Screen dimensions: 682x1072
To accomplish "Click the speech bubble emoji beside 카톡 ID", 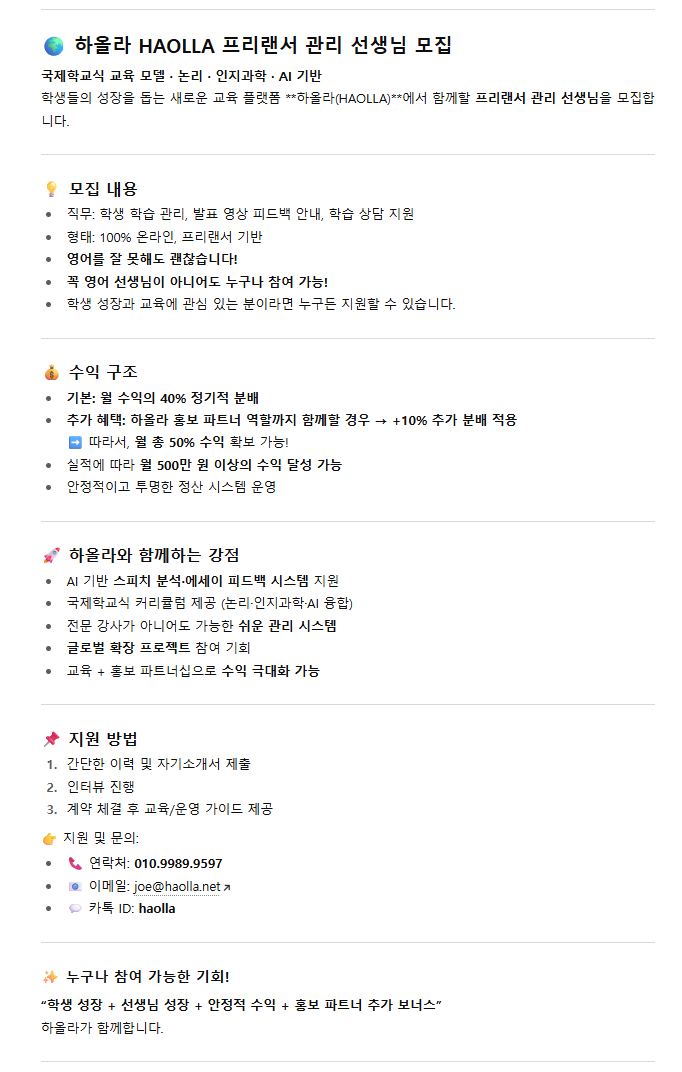I will (x=75, y=908).
